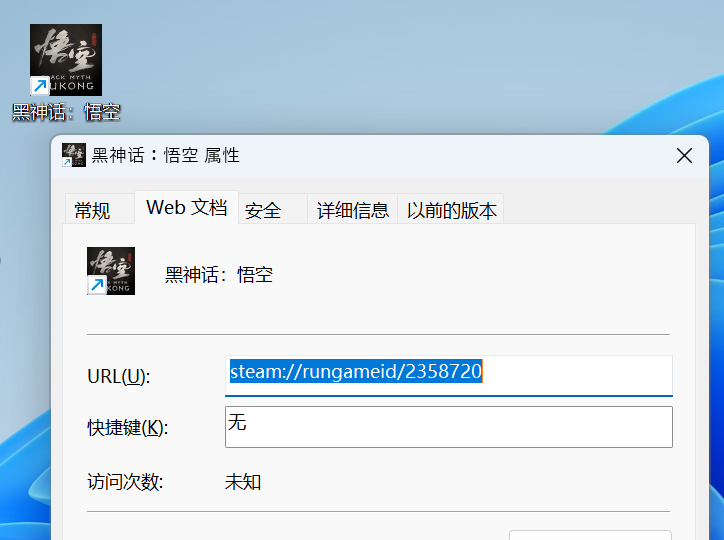Select the Web 文档 tab
The height and width of the screenshot is (540, 724).
[187, 208]
